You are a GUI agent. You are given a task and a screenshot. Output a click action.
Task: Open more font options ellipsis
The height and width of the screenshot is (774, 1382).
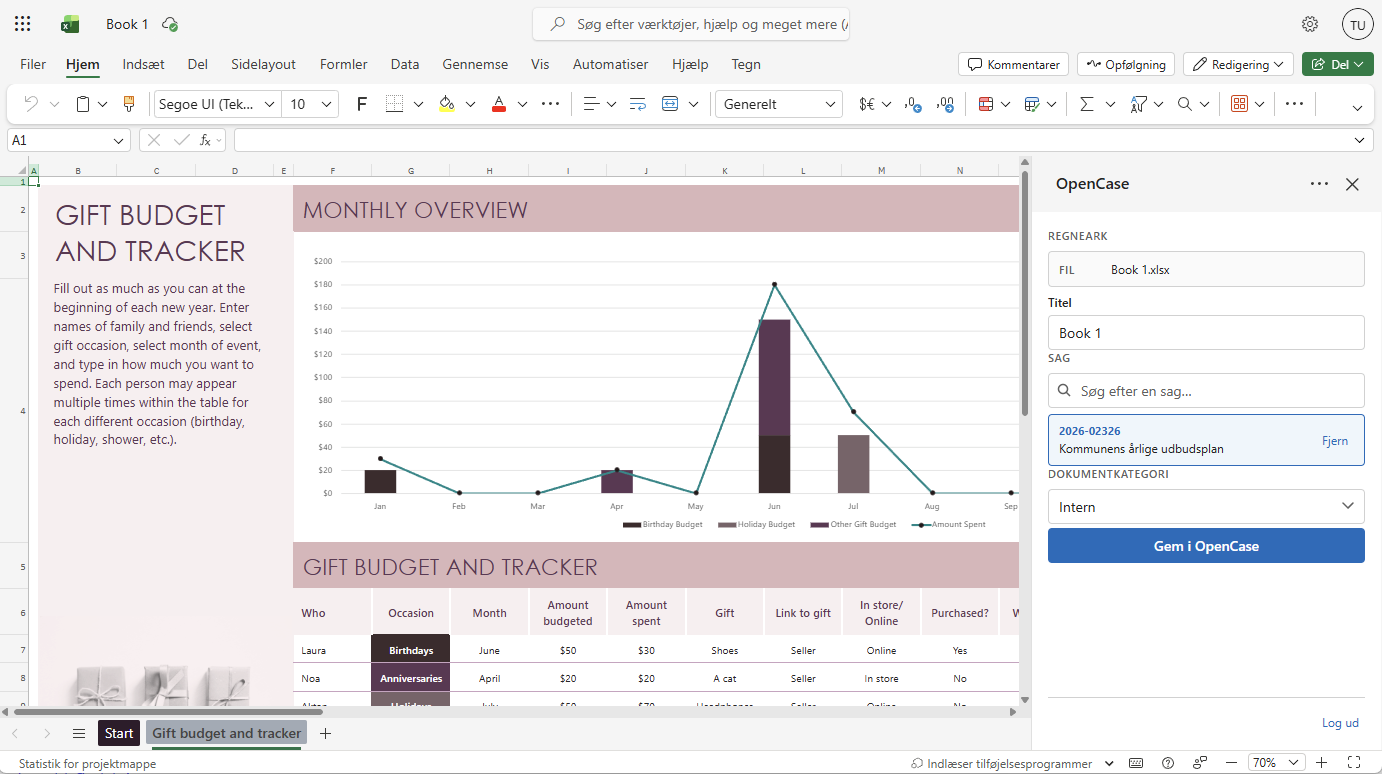(550, 104)
